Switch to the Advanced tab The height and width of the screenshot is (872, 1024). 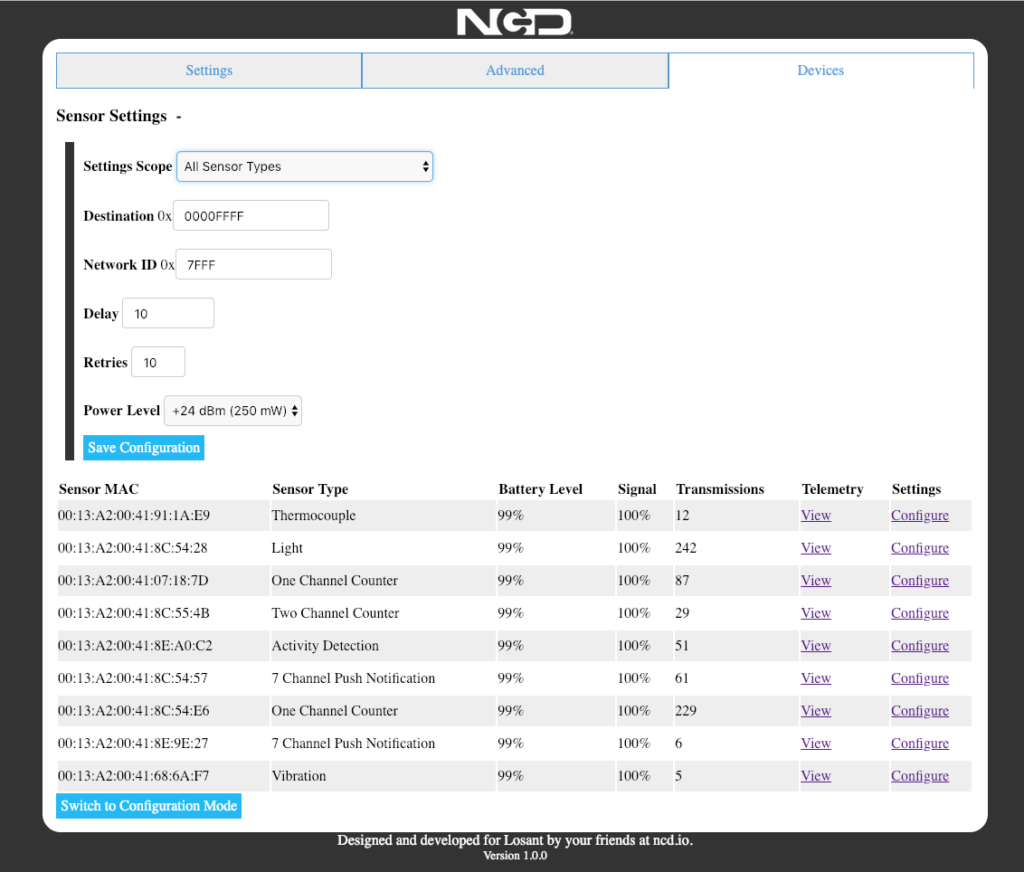click(x=515, y=70)
